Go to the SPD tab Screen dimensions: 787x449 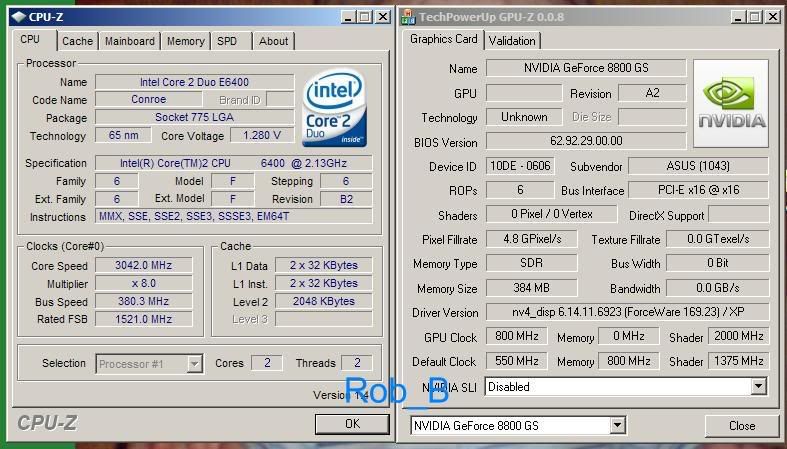click(x=227, y=41)
